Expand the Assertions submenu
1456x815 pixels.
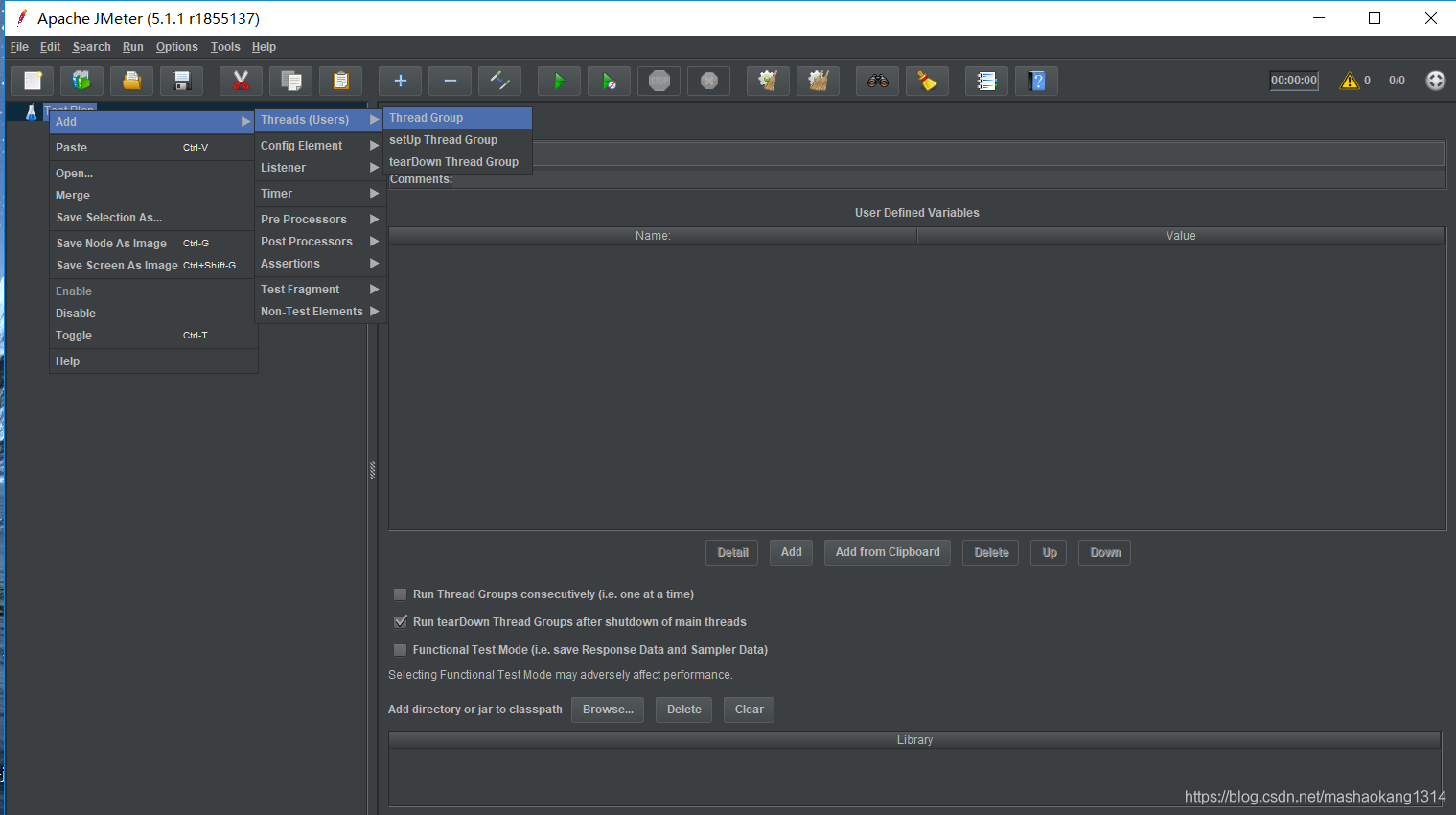point(320,264)
